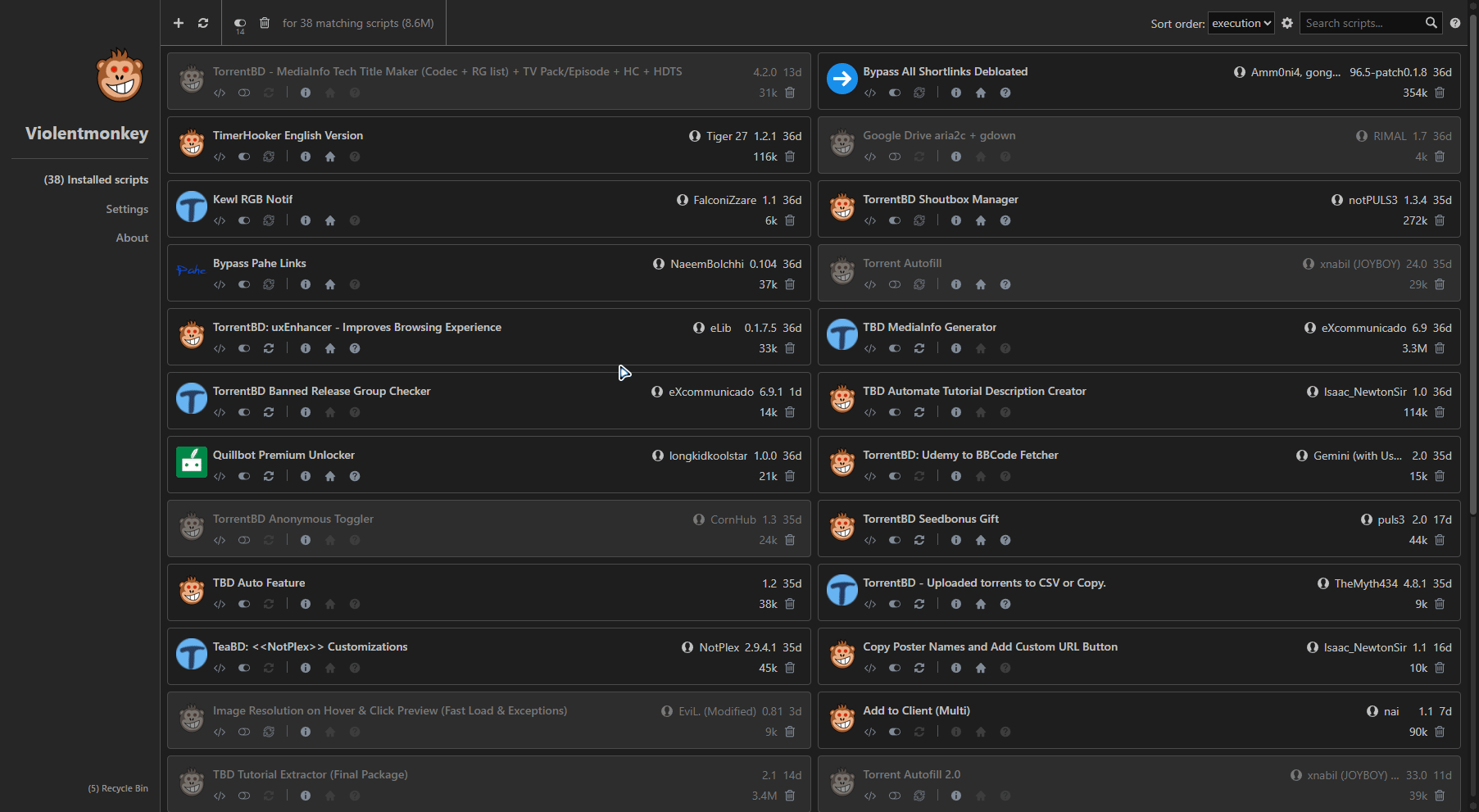Viewport: 1479px width, 812px height.
Task: Edit code of TorrentBD: Udemy to BBCode Fetcher
Action: click(x=870, y=476)
